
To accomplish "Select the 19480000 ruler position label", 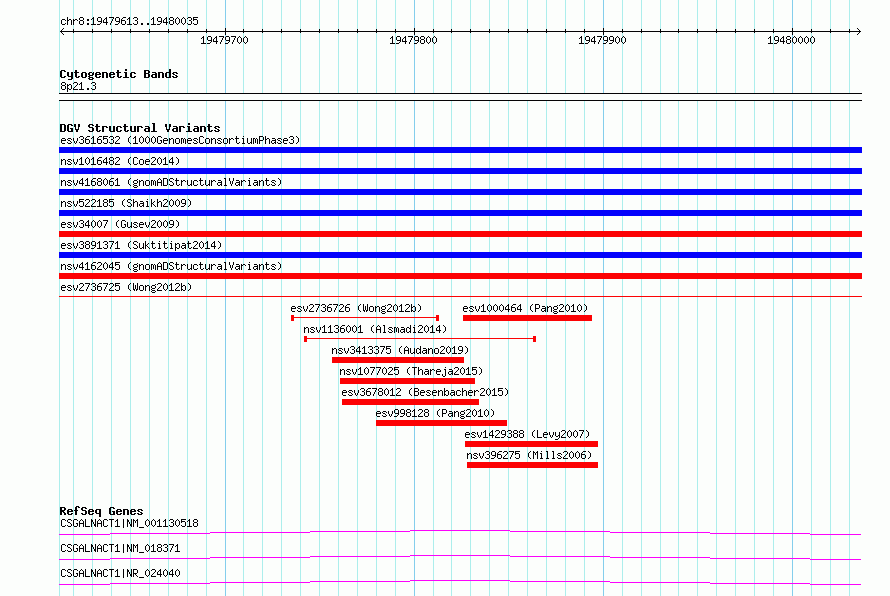I will click(791, 40).
